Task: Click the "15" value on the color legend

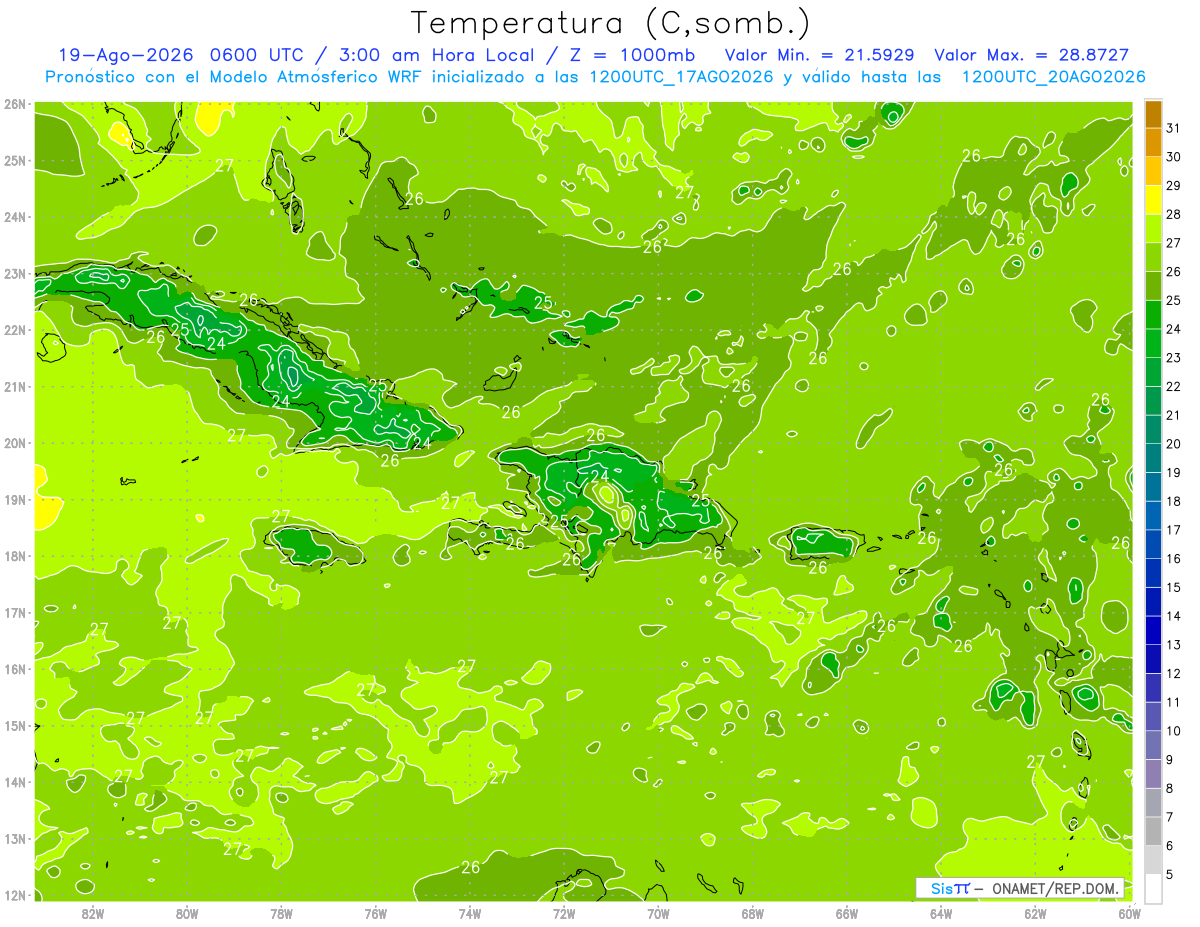Action: pos(1173,587)
